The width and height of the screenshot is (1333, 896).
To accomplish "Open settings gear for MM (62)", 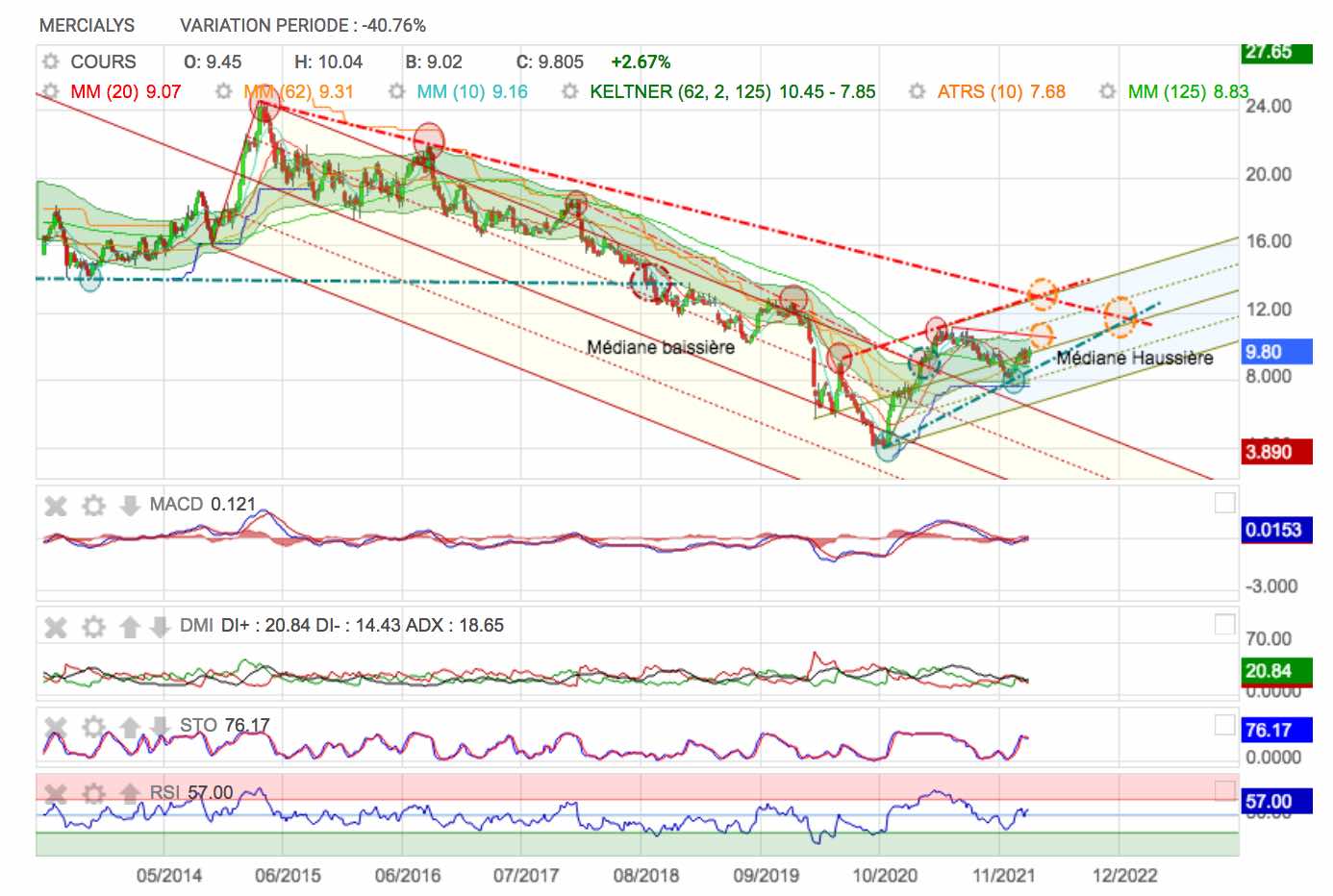I will click(223, 91).
